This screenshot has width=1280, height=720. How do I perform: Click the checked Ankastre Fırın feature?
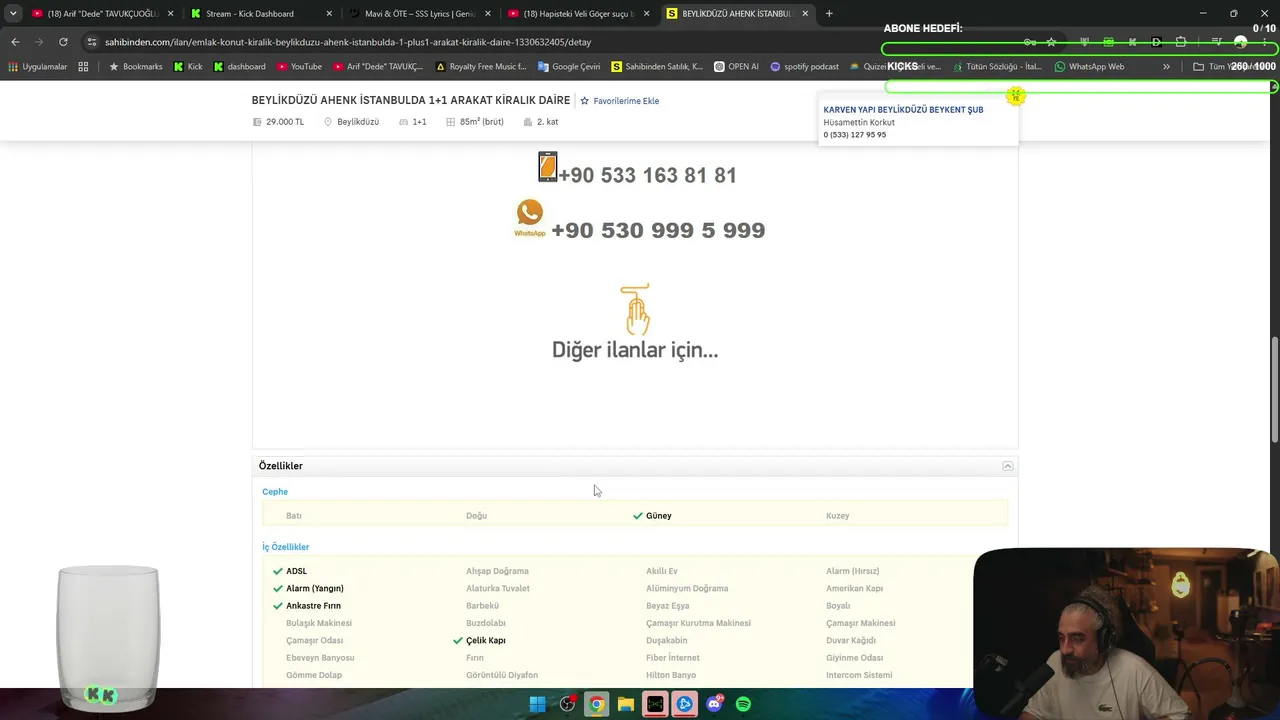pyautogui.click(x=307, y=606)
